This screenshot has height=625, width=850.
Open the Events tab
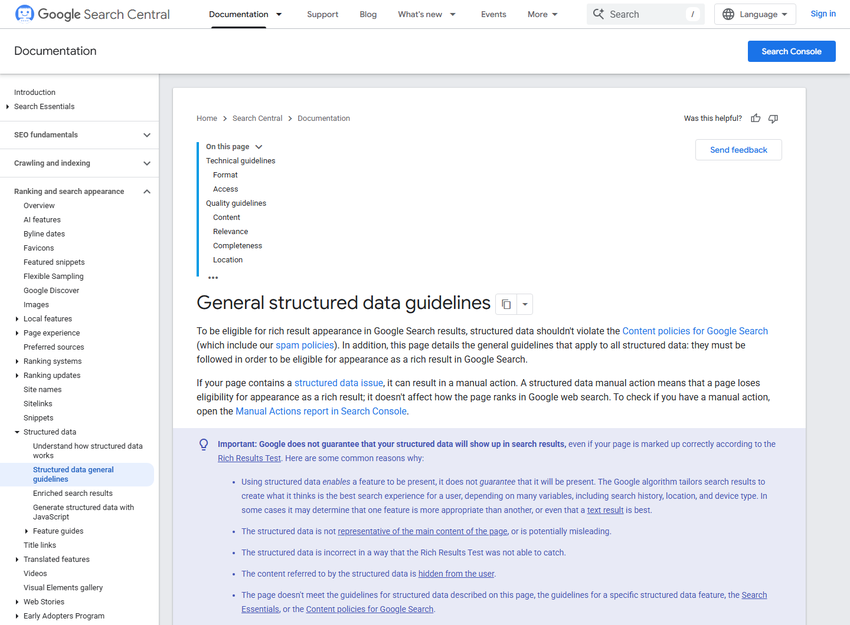(x=493, y=15)
